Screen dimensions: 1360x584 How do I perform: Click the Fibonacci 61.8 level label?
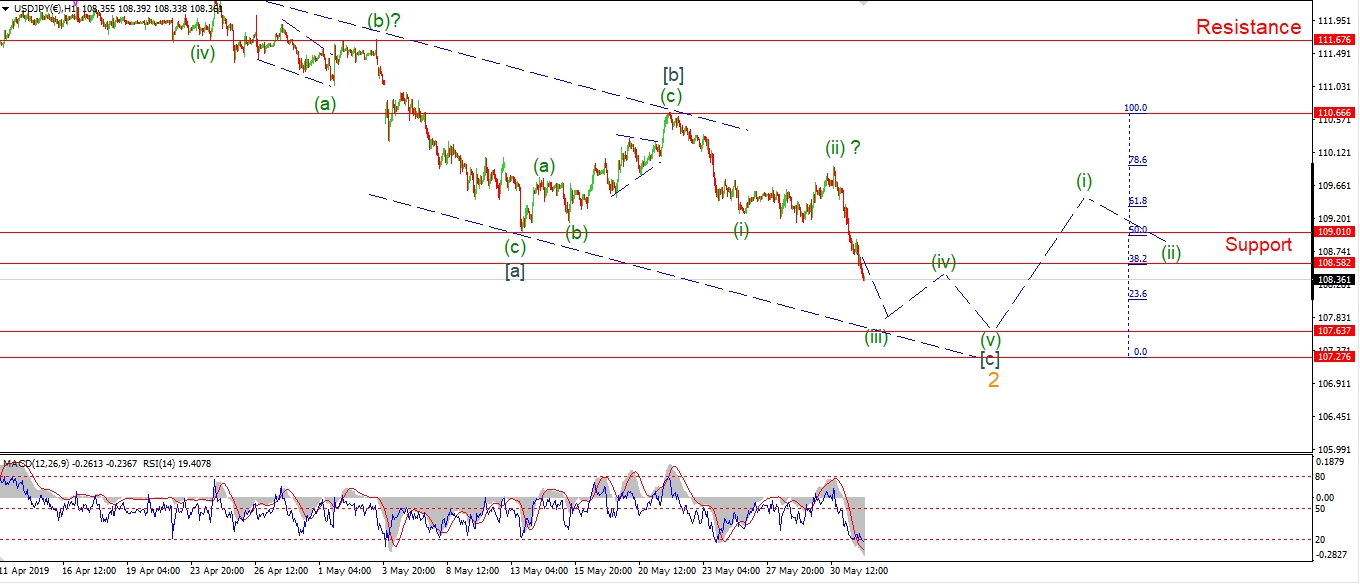[x=1137, y=201]
